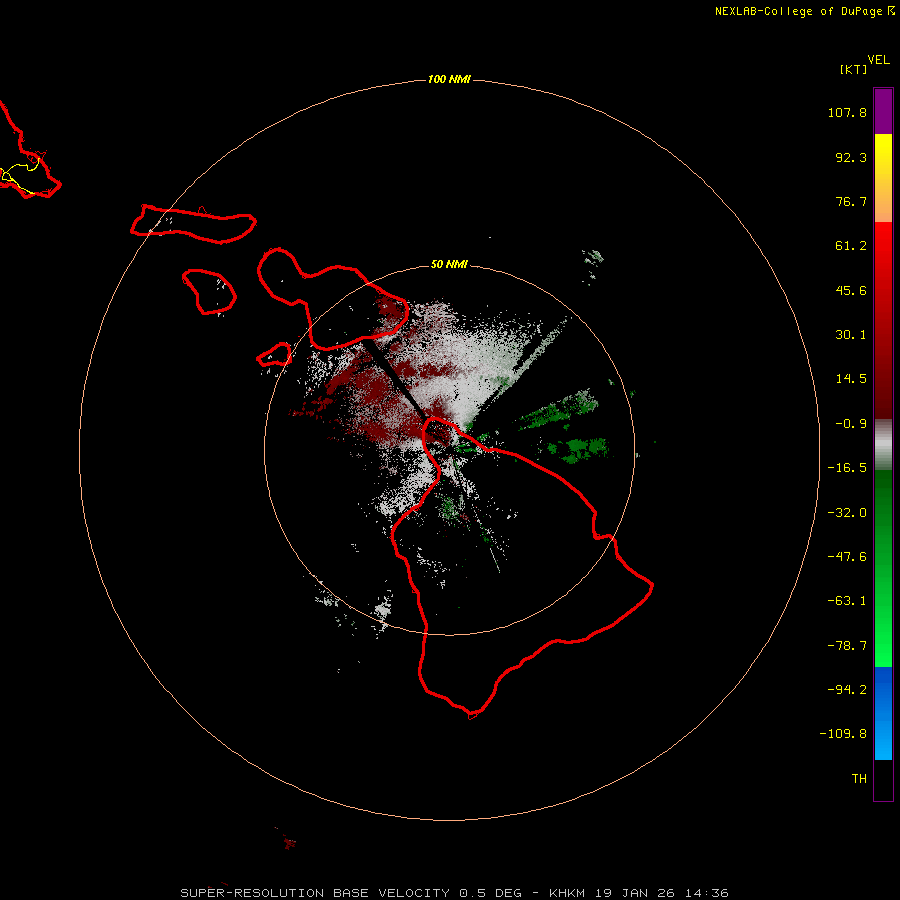Select the 76.7 velocity scale value
The width and height of the screenshot is (900, 900).
(x=851, y=201)
